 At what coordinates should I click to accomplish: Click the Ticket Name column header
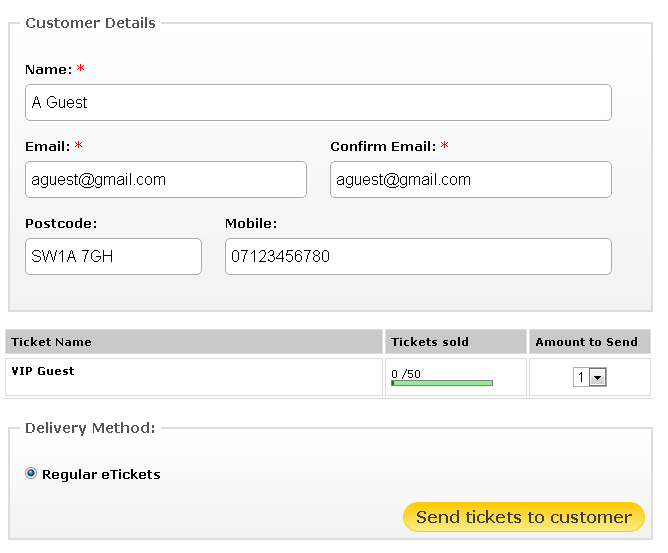click(51, 342)
